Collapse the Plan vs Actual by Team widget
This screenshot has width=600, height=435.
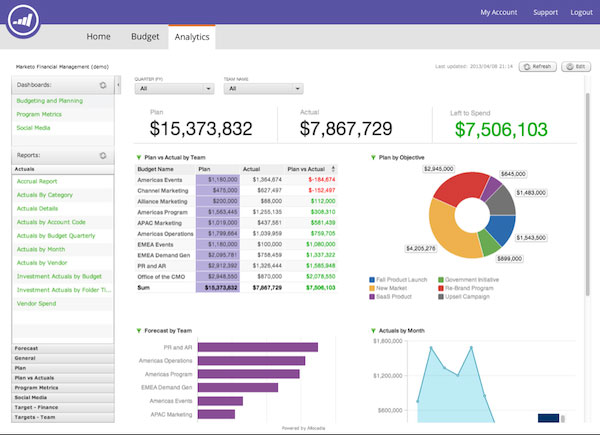[x=139, y=157]
